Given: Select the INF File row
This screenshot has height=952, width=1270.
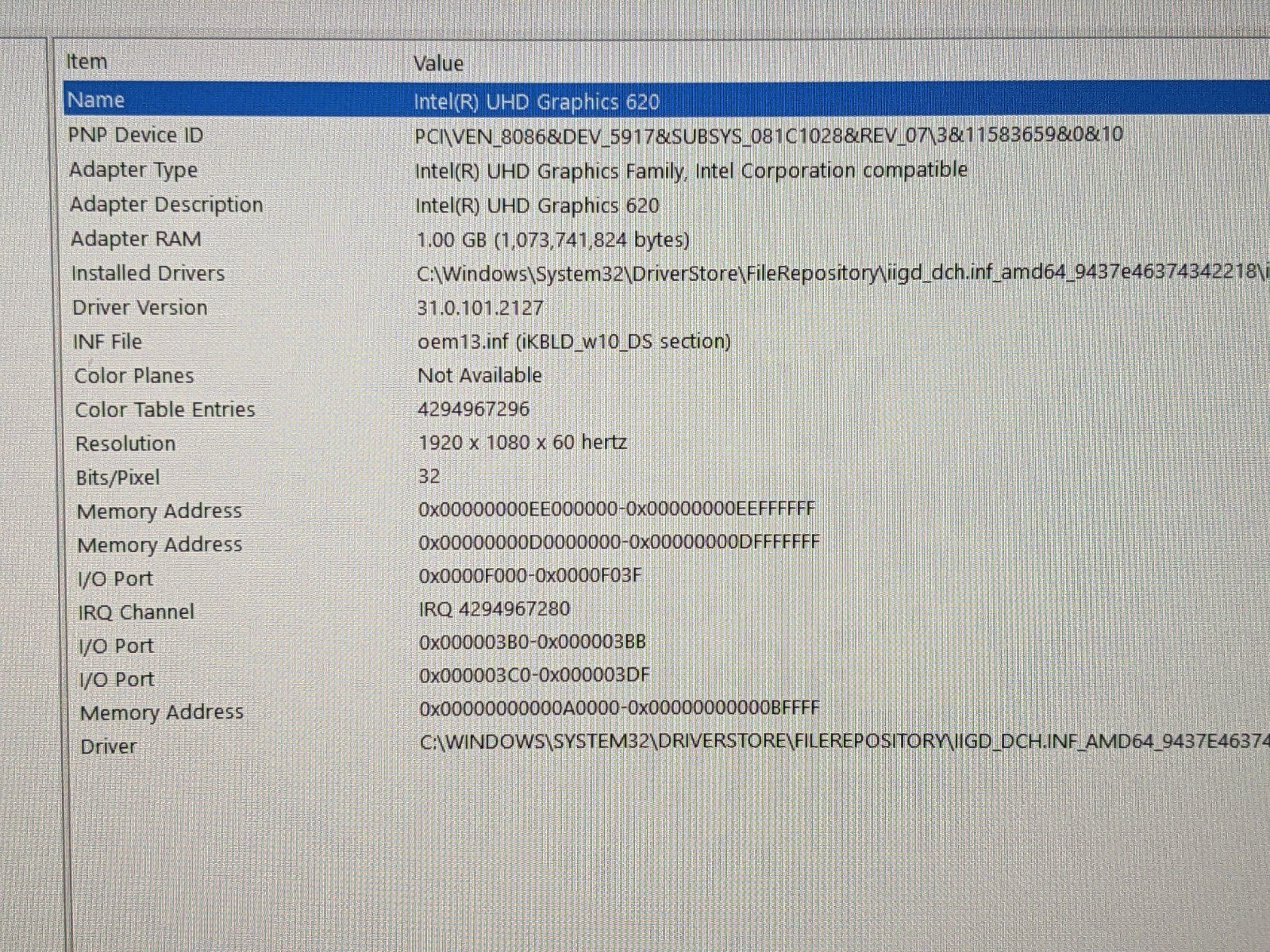Looking at the screenshot, I should (108, 342).
